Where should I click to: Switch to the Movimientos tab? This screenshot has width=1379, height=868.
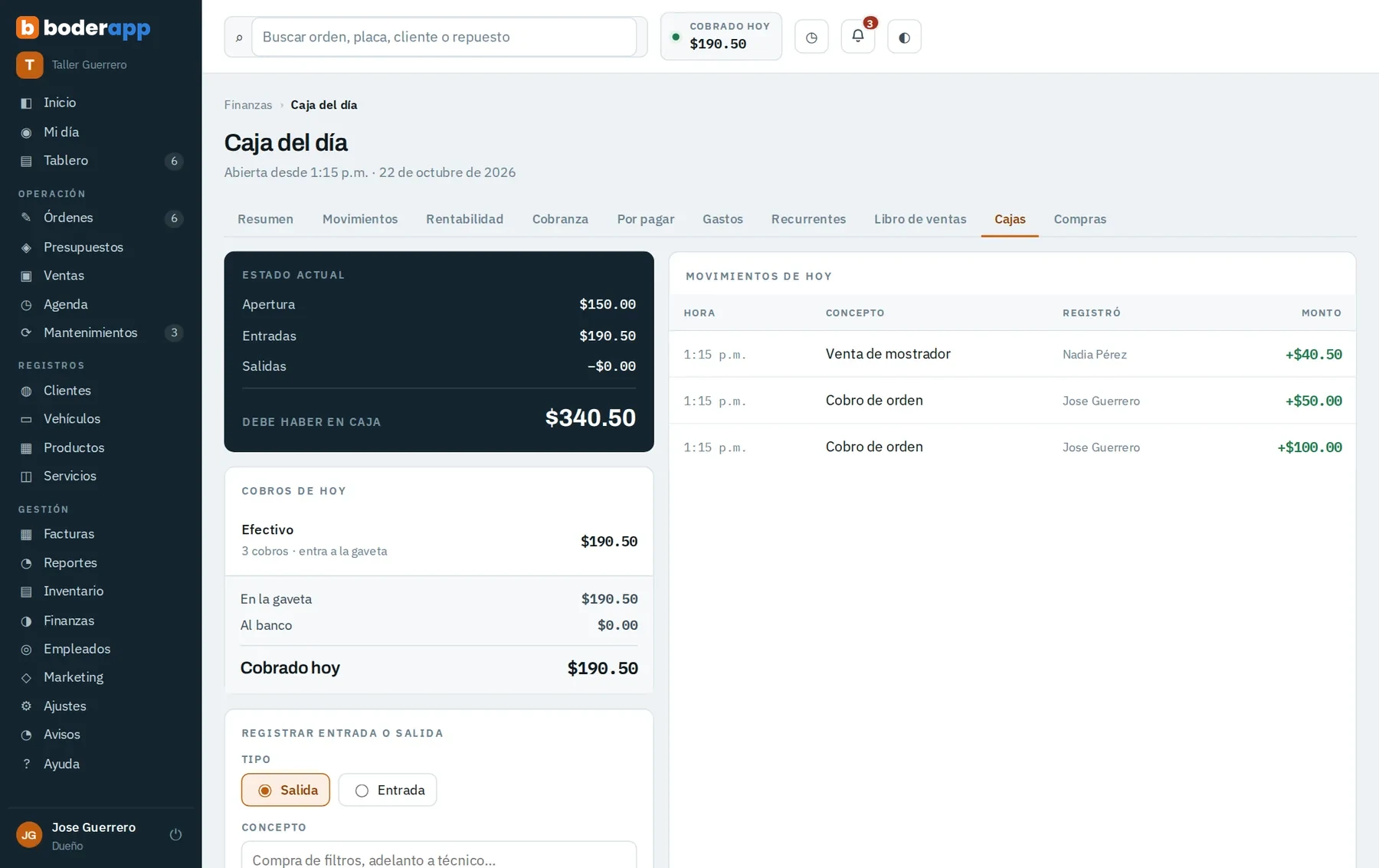360,219
